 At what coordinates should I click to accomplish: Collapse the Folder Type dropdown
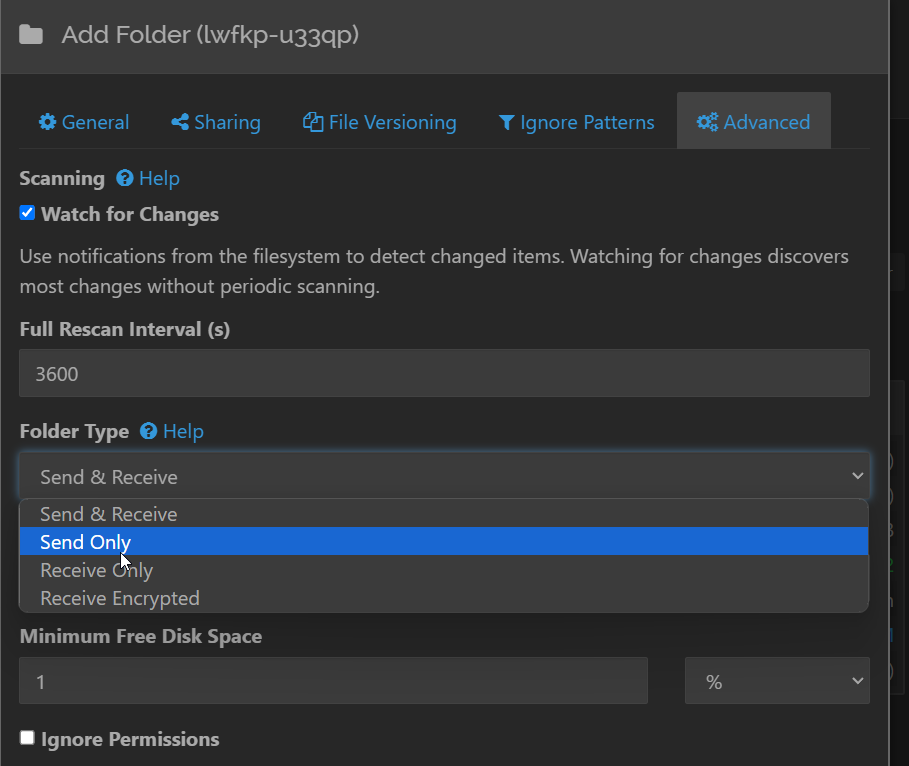coord(444,477)
